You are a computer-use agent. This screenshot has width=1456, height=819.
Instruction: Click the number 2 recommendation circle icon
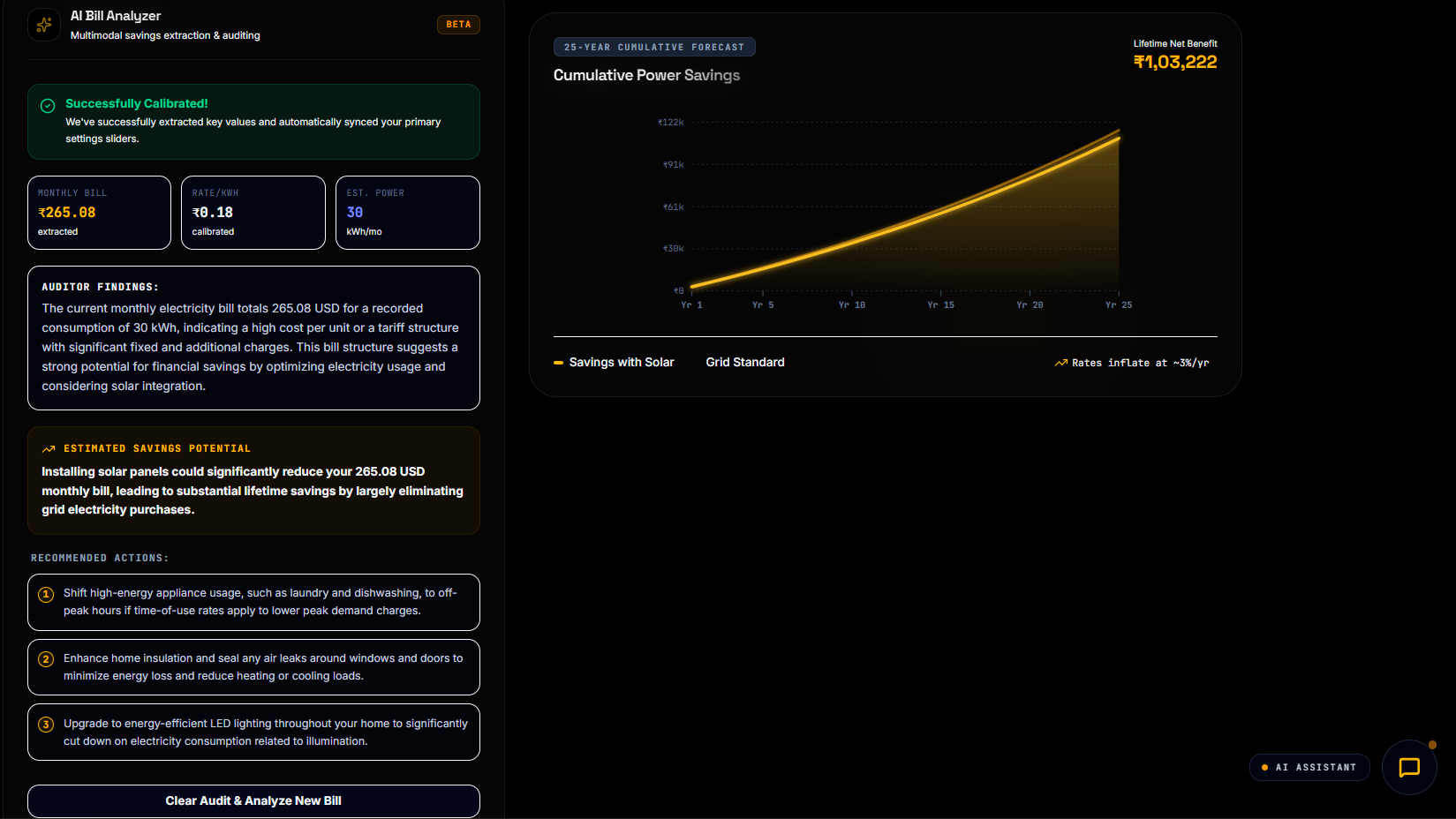(46, 660)
